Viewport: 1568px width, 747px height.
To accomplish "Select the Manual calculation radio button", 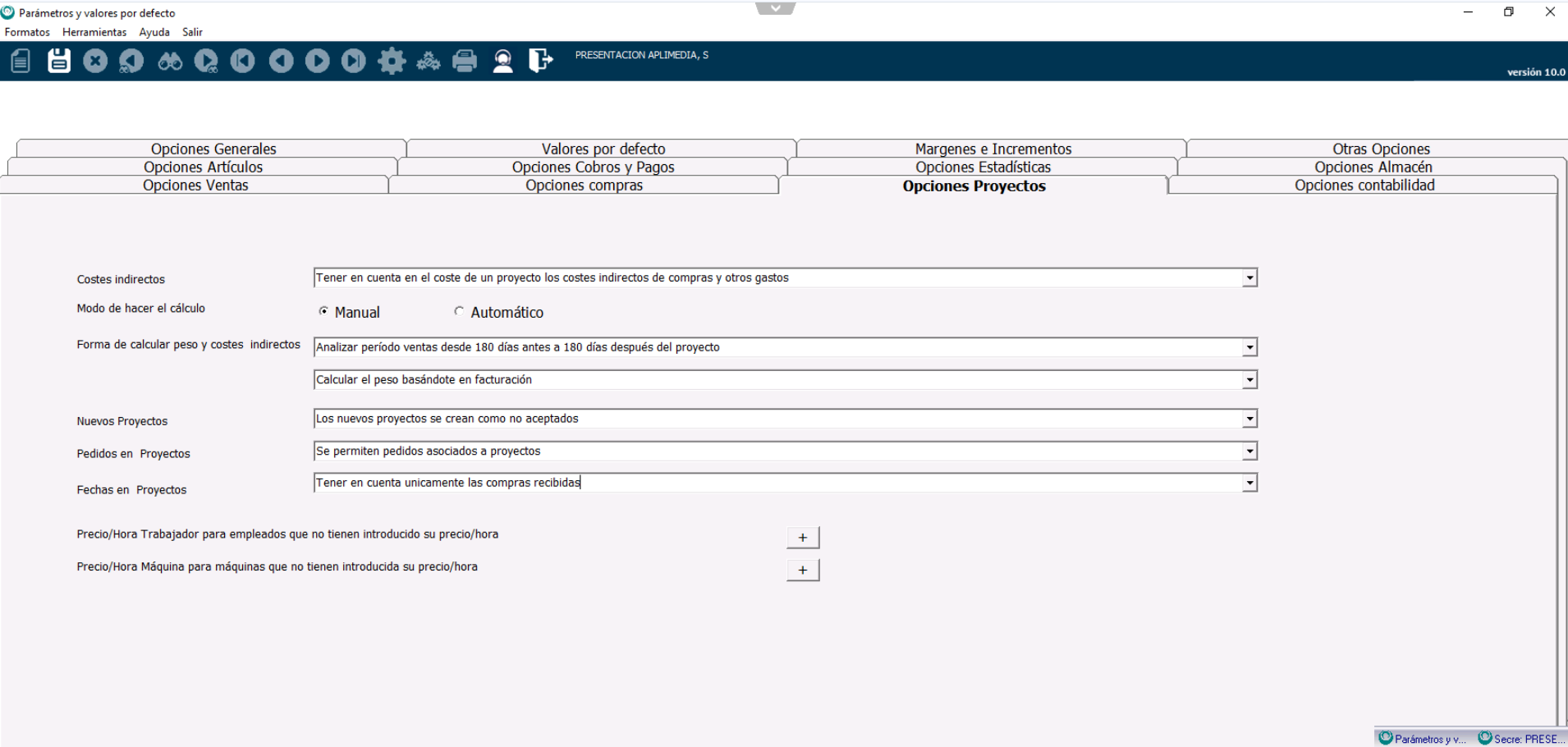I will [x=324, y=312].
